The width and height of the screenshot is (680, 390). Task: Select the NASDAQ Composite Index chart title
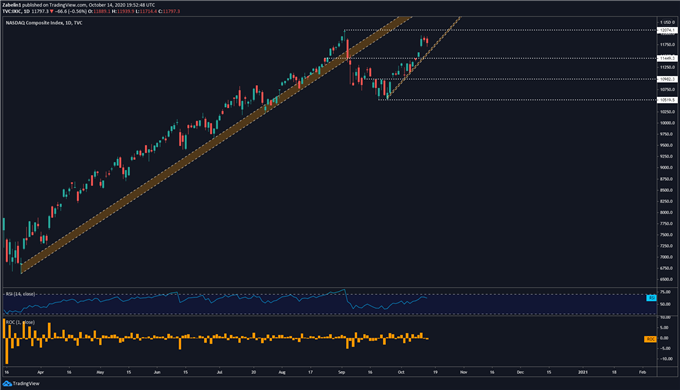[x=44, y=23]
